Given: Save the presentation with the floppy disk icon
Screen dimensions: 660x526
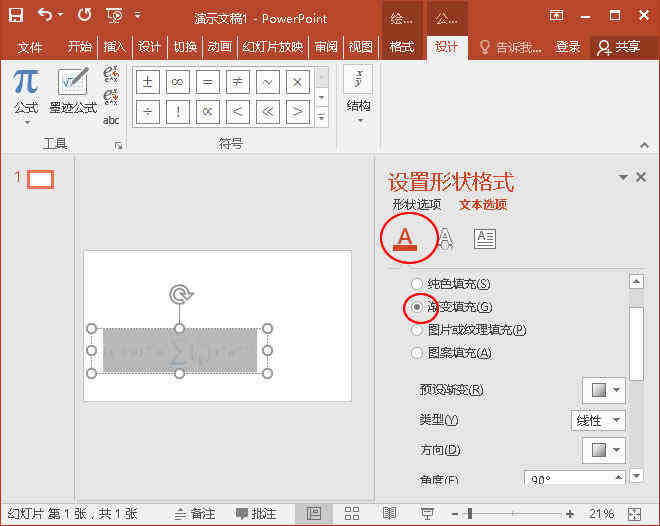Looking at the screenshot, I should point(16,16).
